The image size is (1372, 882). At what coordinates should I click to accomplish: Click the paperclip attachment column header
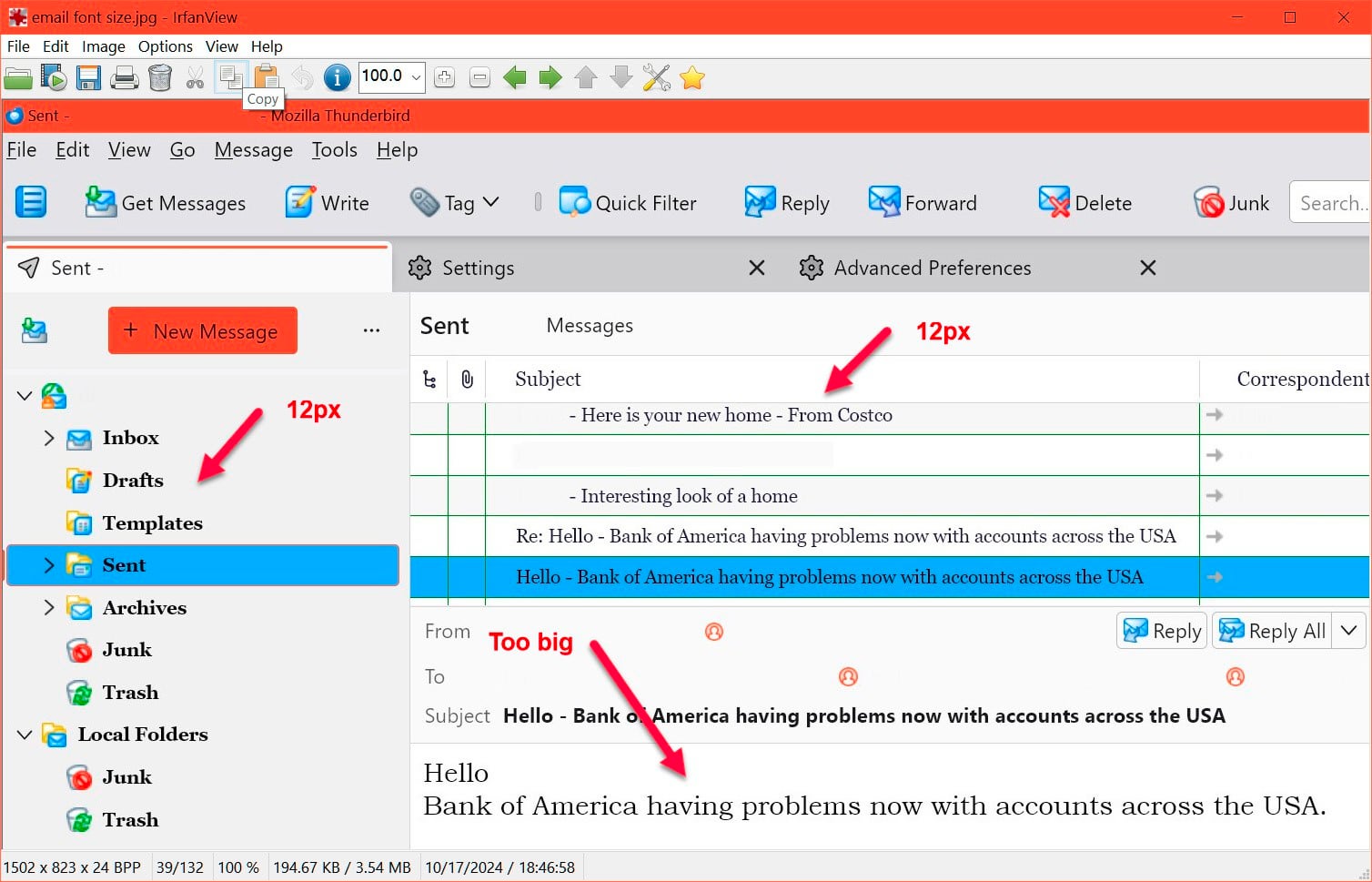coord(467,380)
